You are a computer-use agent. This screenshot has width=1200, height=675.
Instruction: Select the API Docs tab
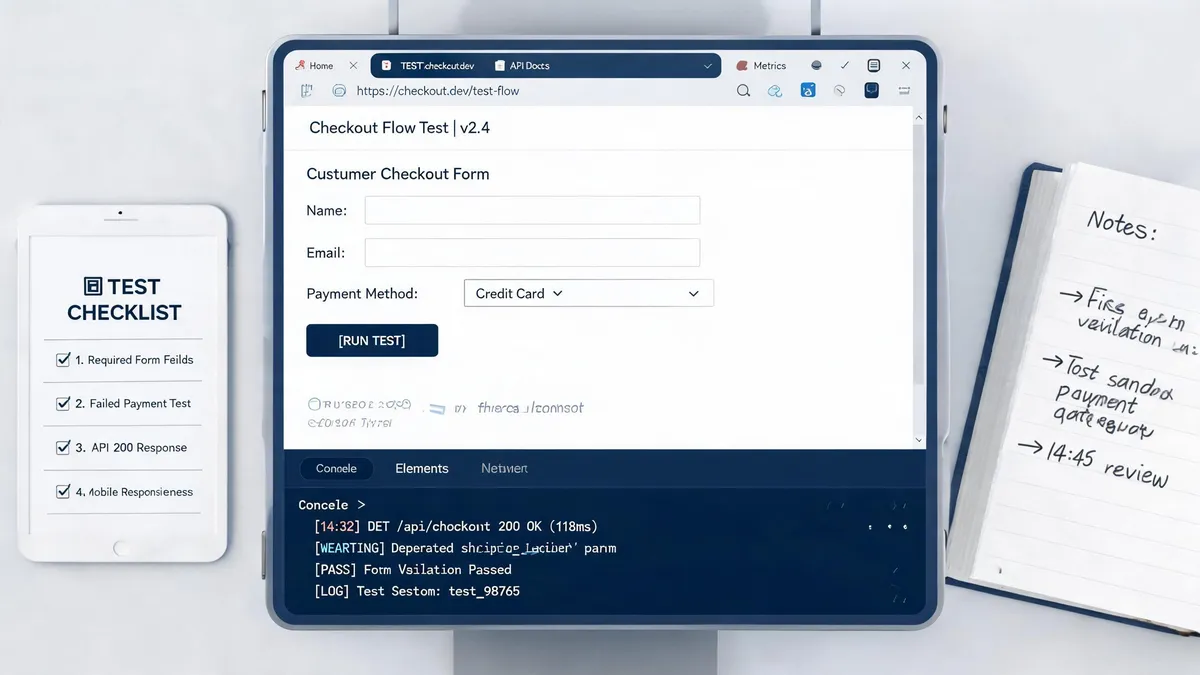(x=522, y=66)
